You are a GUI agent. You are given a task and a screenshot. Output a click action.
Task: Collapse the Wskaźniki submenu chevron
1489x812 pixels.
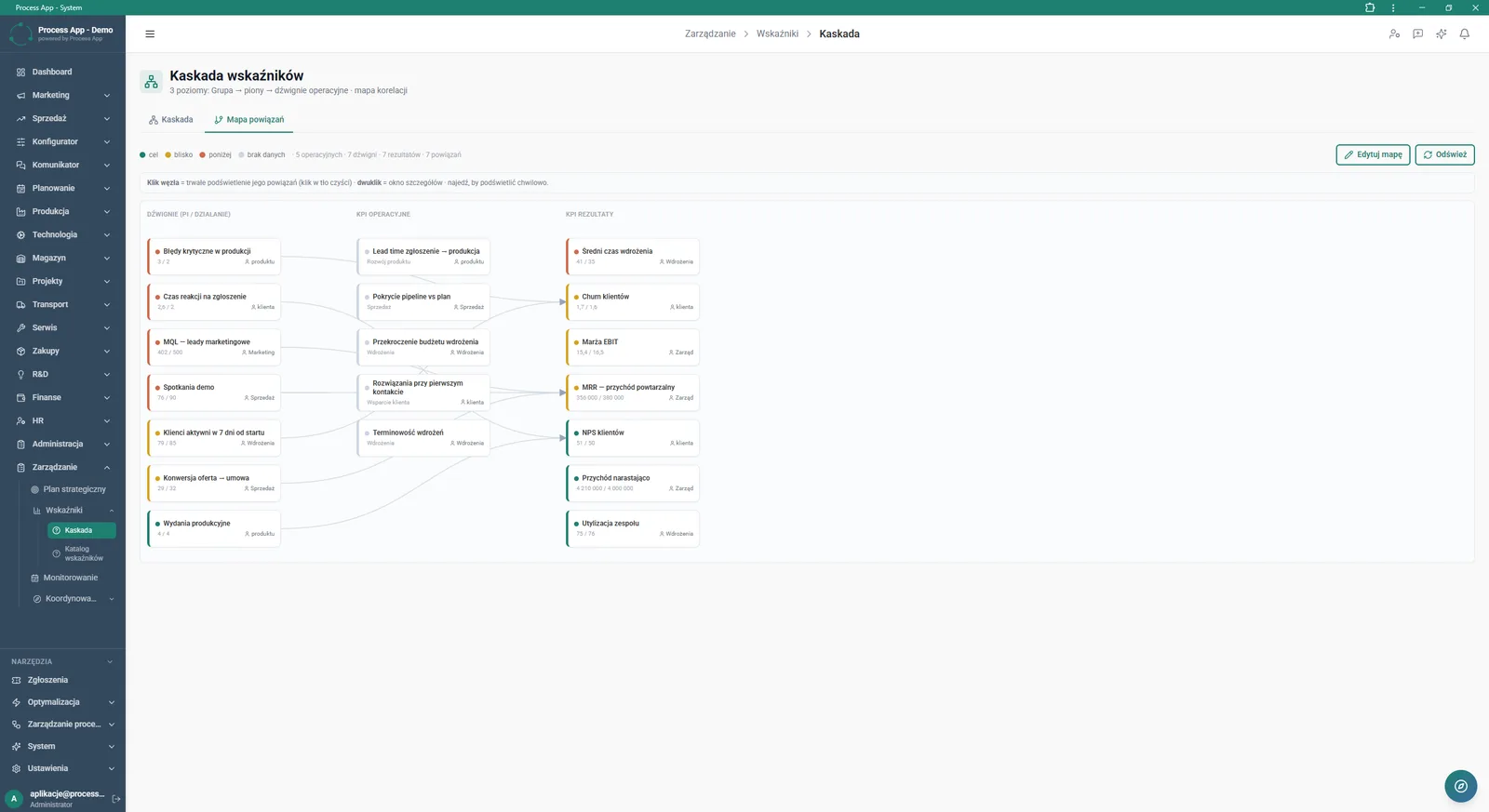point(112,511)
